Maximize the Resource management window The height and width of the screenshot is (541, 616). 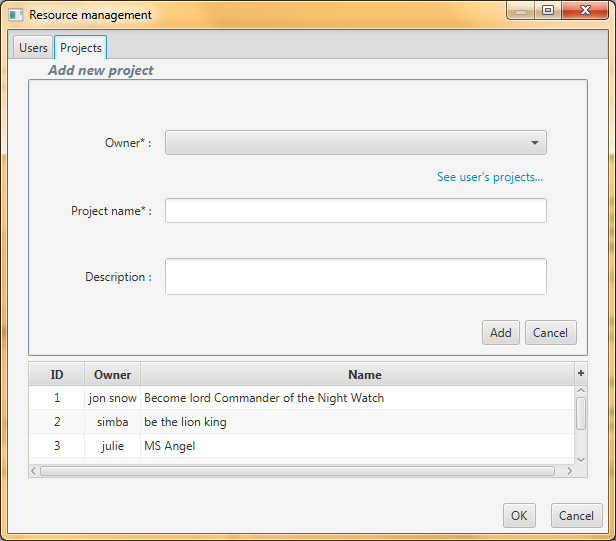click(x=548, y=10)
